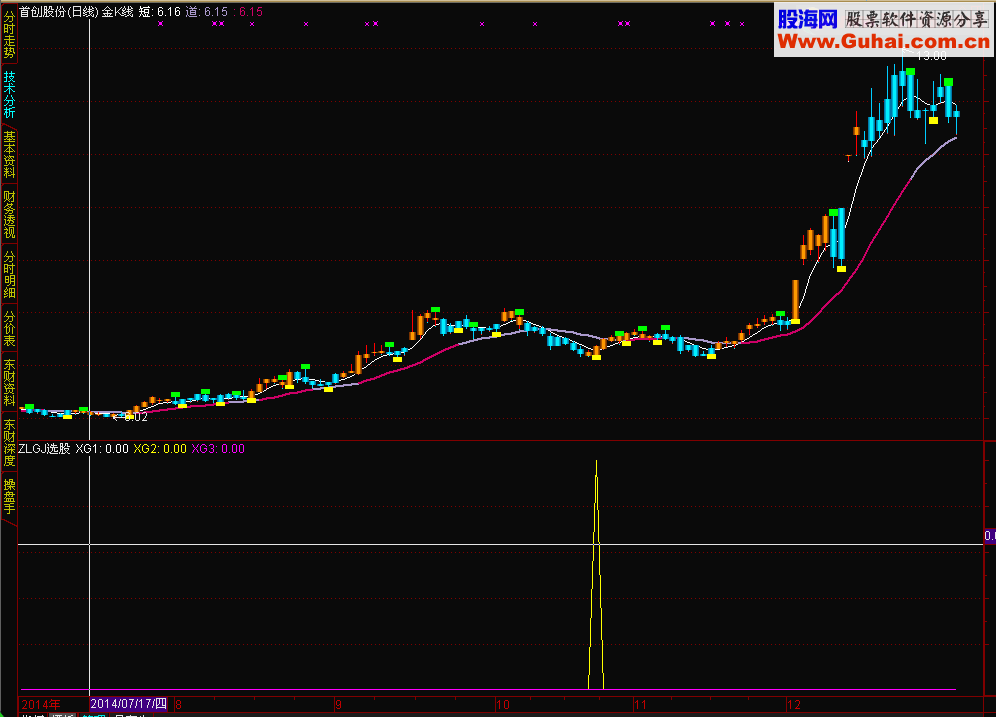Click the yellow XG2 spike peak in sub-chart
Screen dimensions: 996x717
coord(596,462)
